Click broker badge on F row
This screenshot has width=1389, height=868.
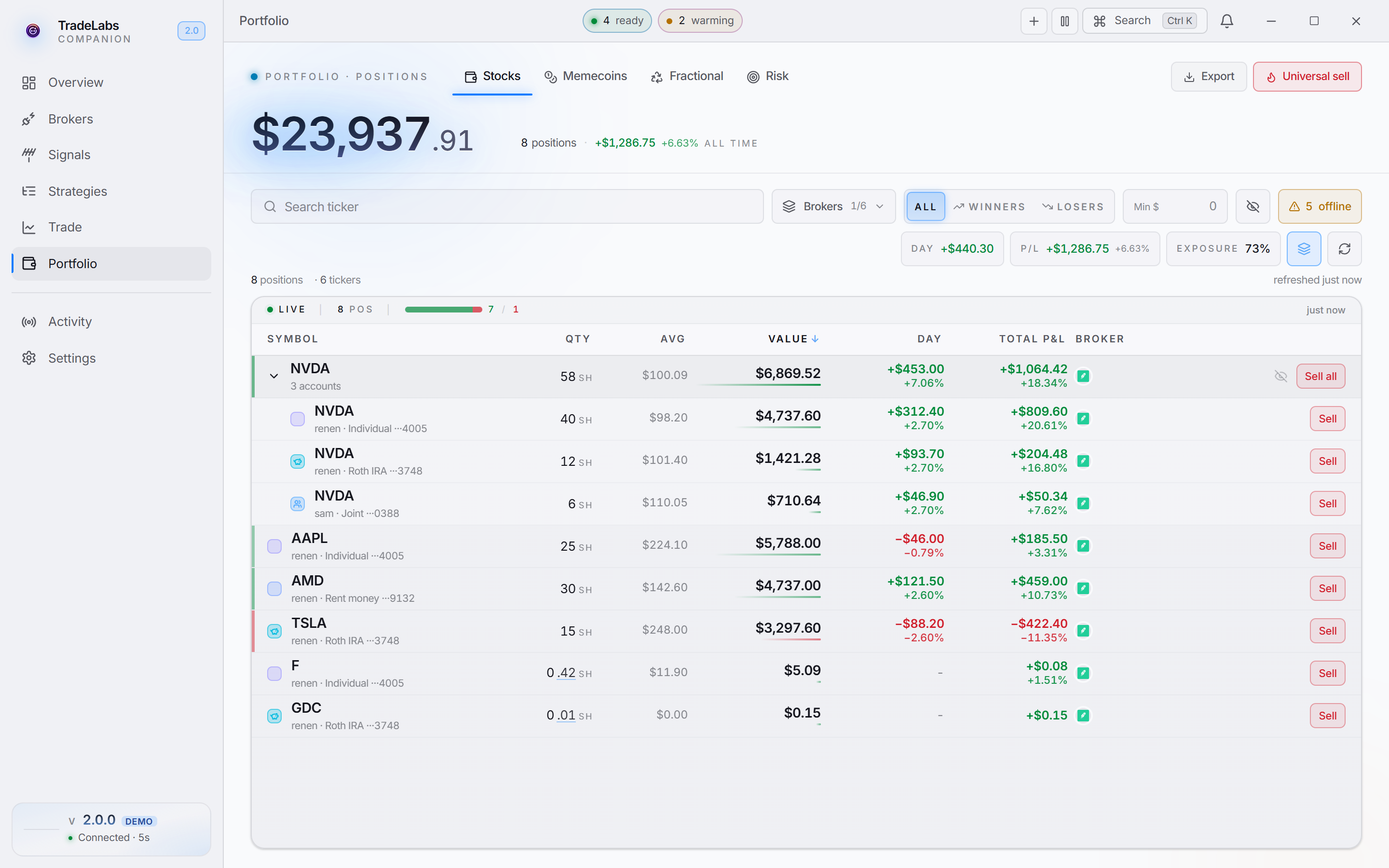(x=1083, y=673)
